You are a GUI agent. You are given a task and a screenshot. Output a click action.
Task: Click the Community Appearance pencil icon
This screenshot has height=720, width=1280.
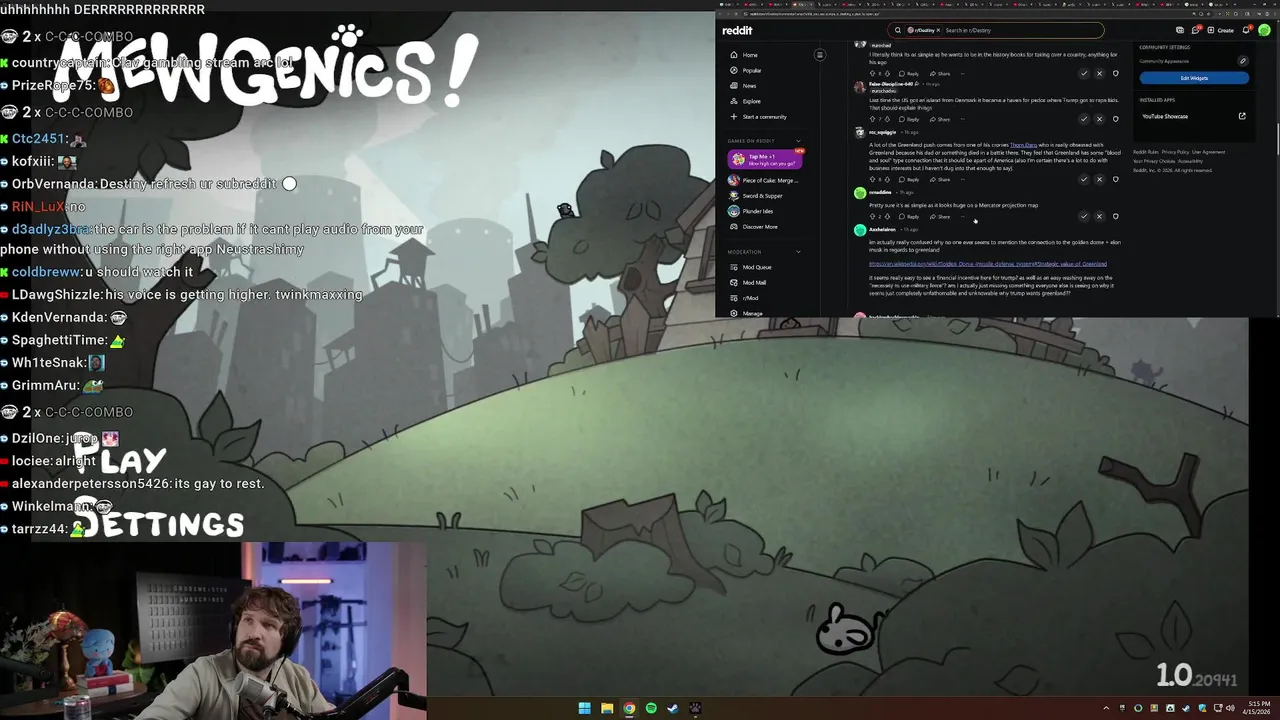point(1243,61)
